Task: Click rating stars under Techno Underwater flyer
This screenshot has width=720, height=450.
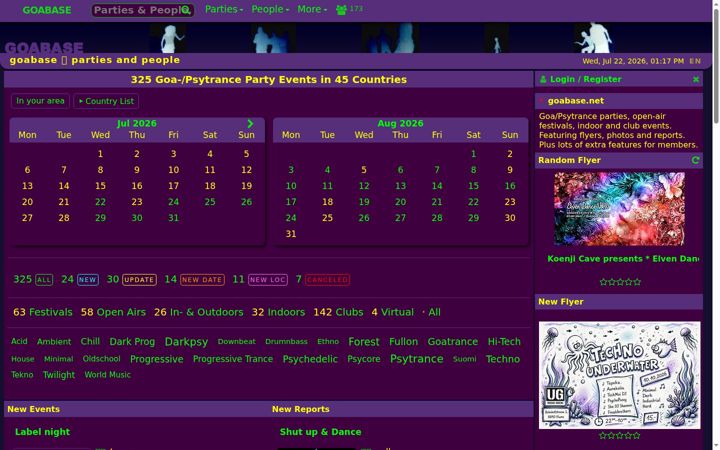Action: tap(620, 435)
